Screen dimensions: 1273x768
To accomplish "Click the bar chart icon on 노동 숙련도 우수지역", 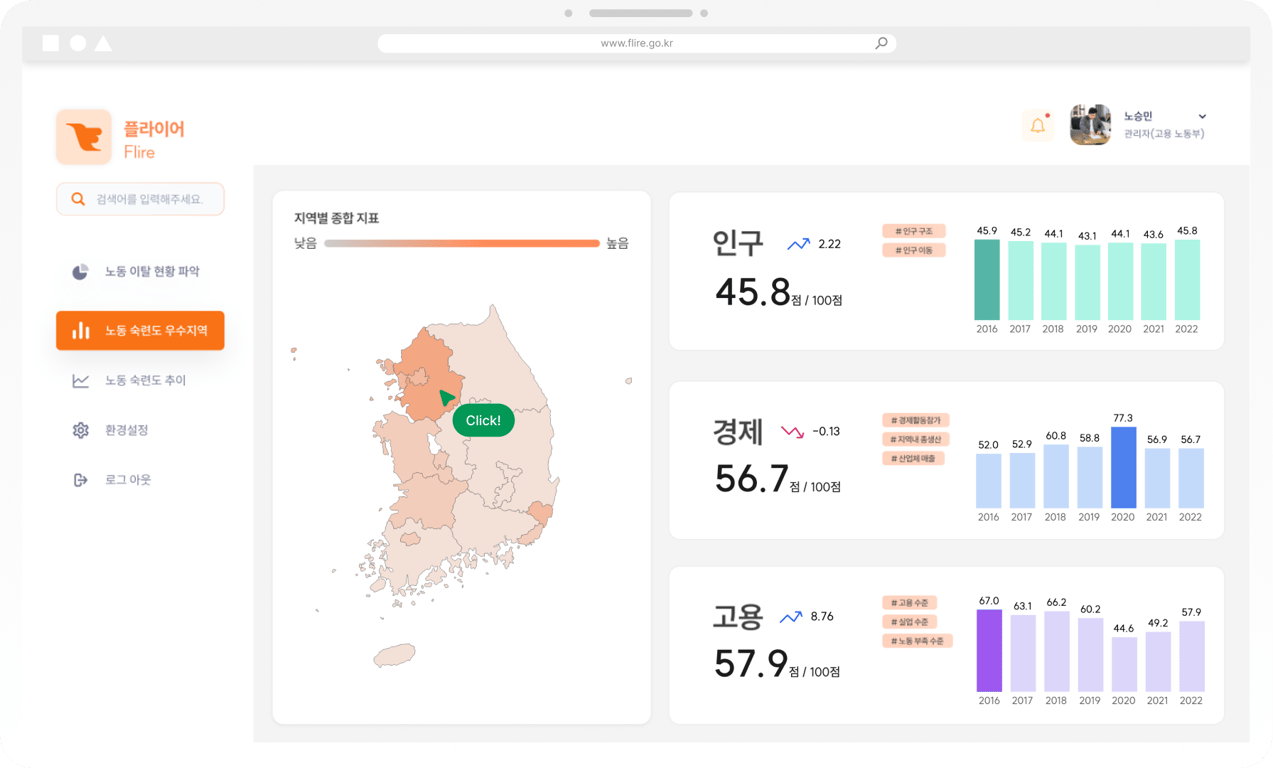I will tap(81, 330).
